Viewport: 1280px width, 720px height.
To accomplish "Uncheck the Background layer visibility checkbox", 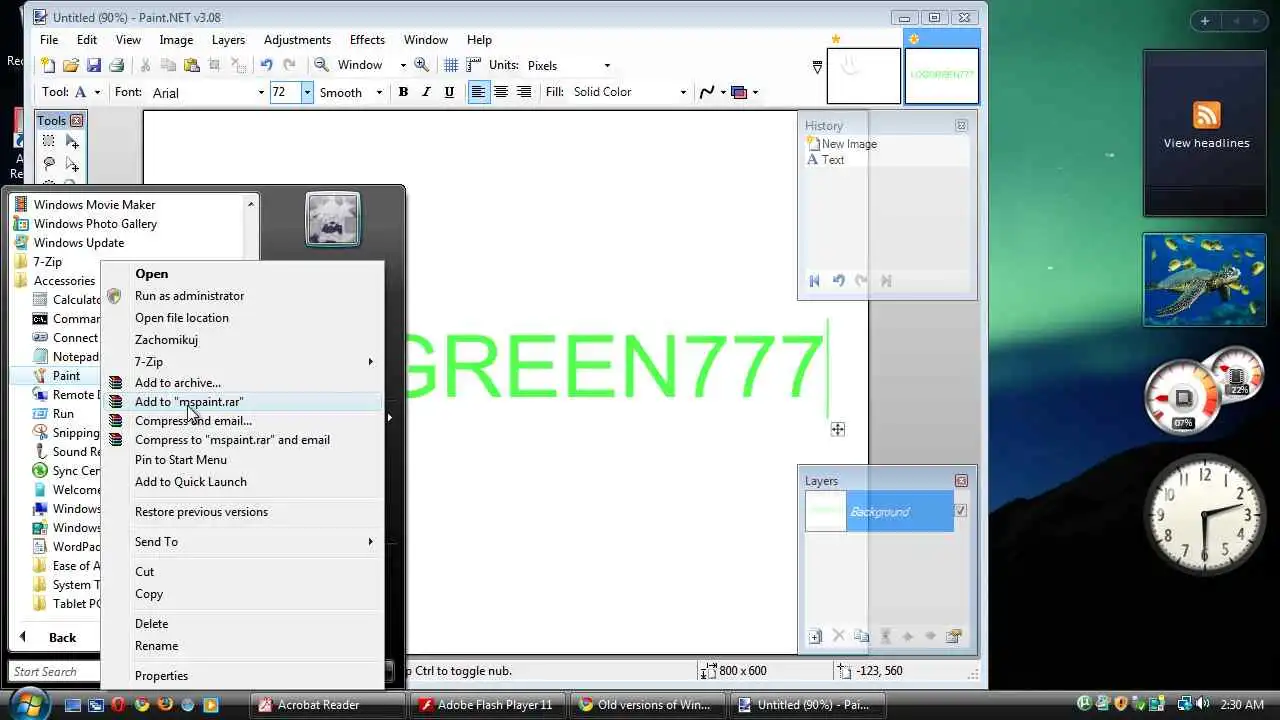I will [x=960, y=511].
